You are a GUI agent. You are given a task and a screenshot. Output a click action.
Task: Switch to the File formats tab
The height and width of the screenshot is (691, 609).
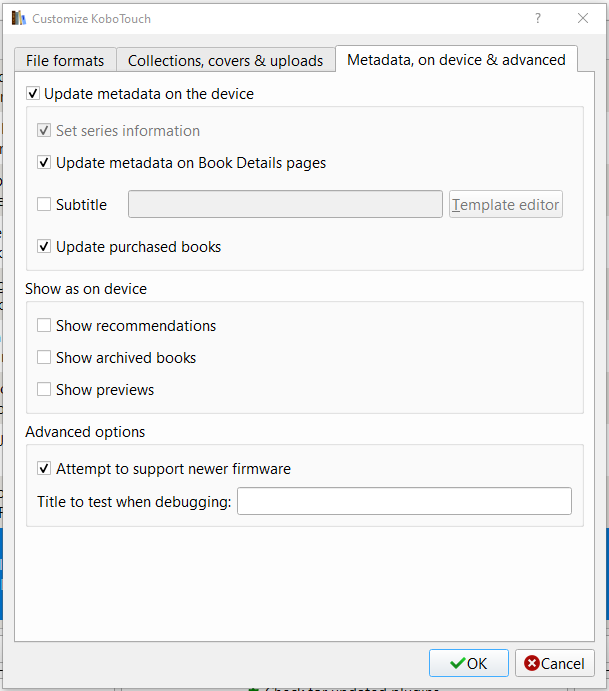(65, 61)
